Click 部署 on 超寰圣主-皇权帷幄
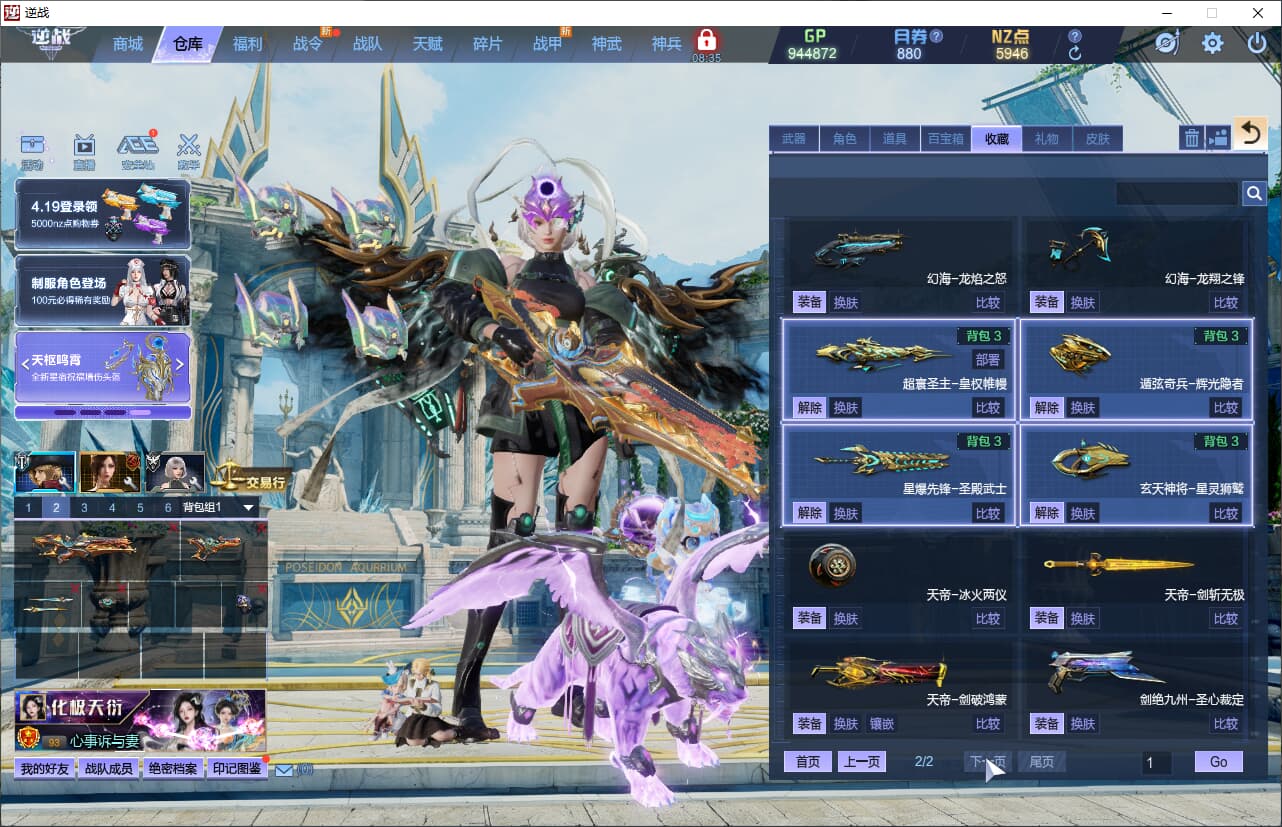This screenshot has width=1282, height=827. click(988, 360)
